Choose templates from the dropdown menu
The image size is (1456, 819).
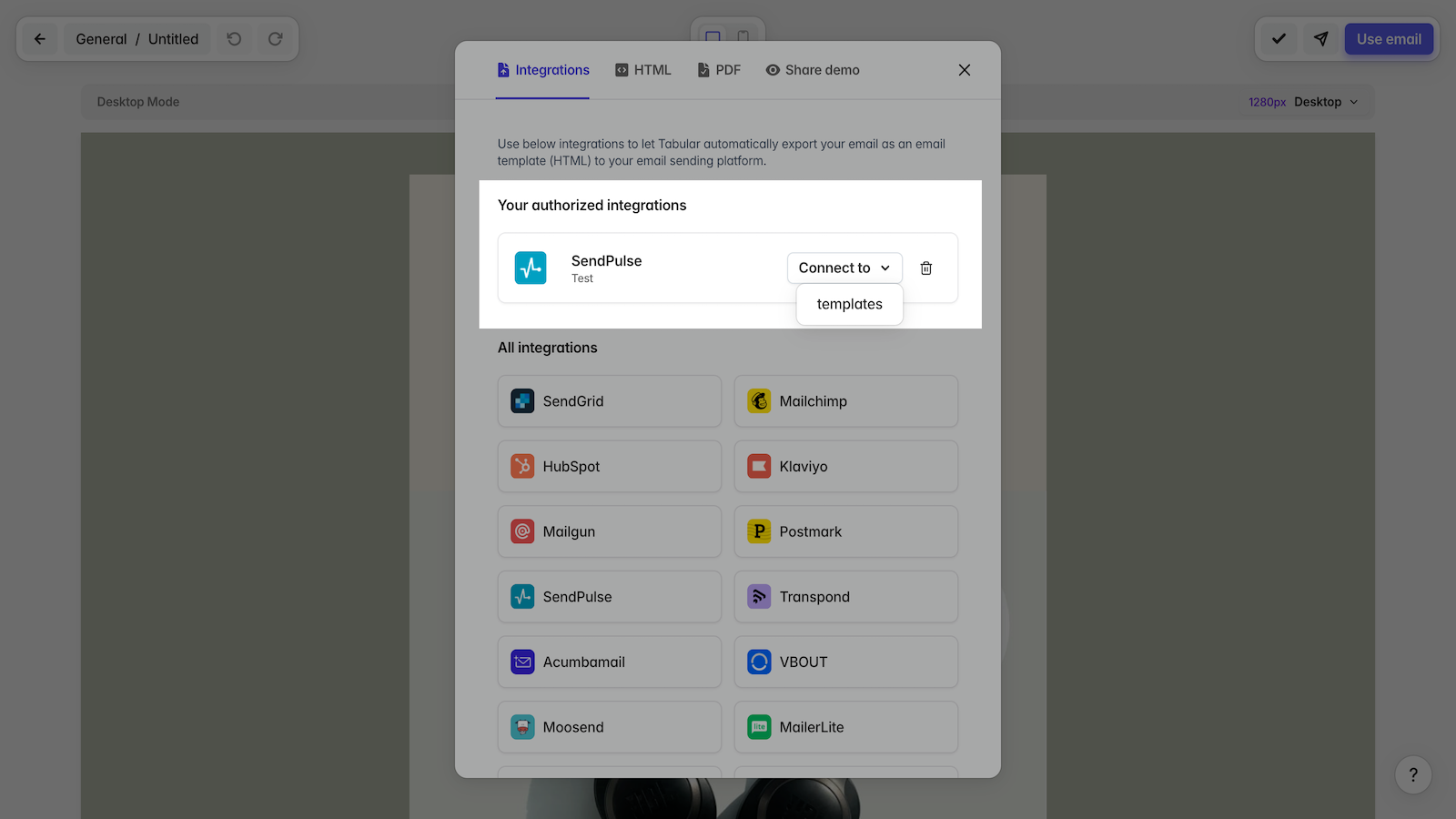[x=849, y=305]
